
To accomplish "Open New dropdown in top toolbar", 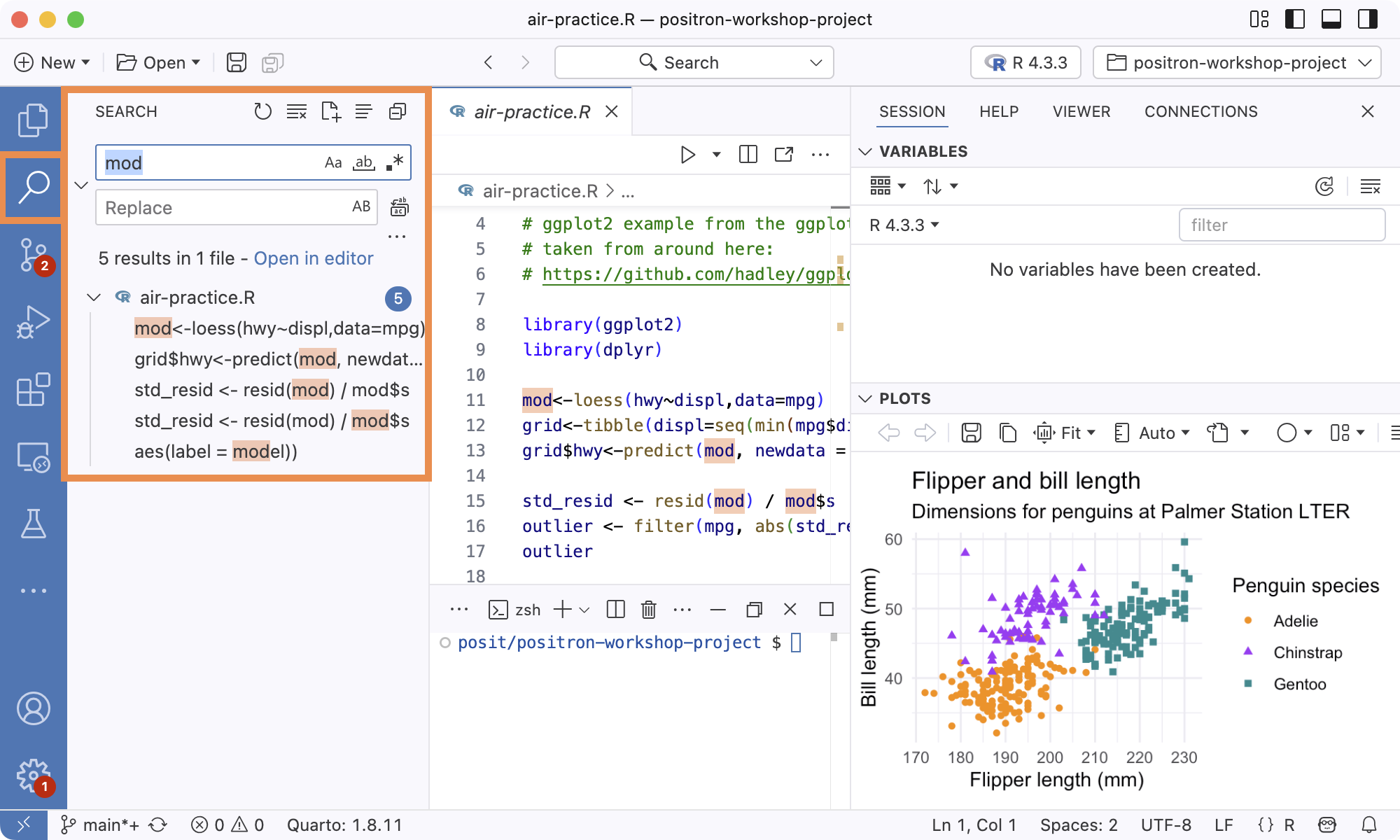I will [x=52, y=62].
